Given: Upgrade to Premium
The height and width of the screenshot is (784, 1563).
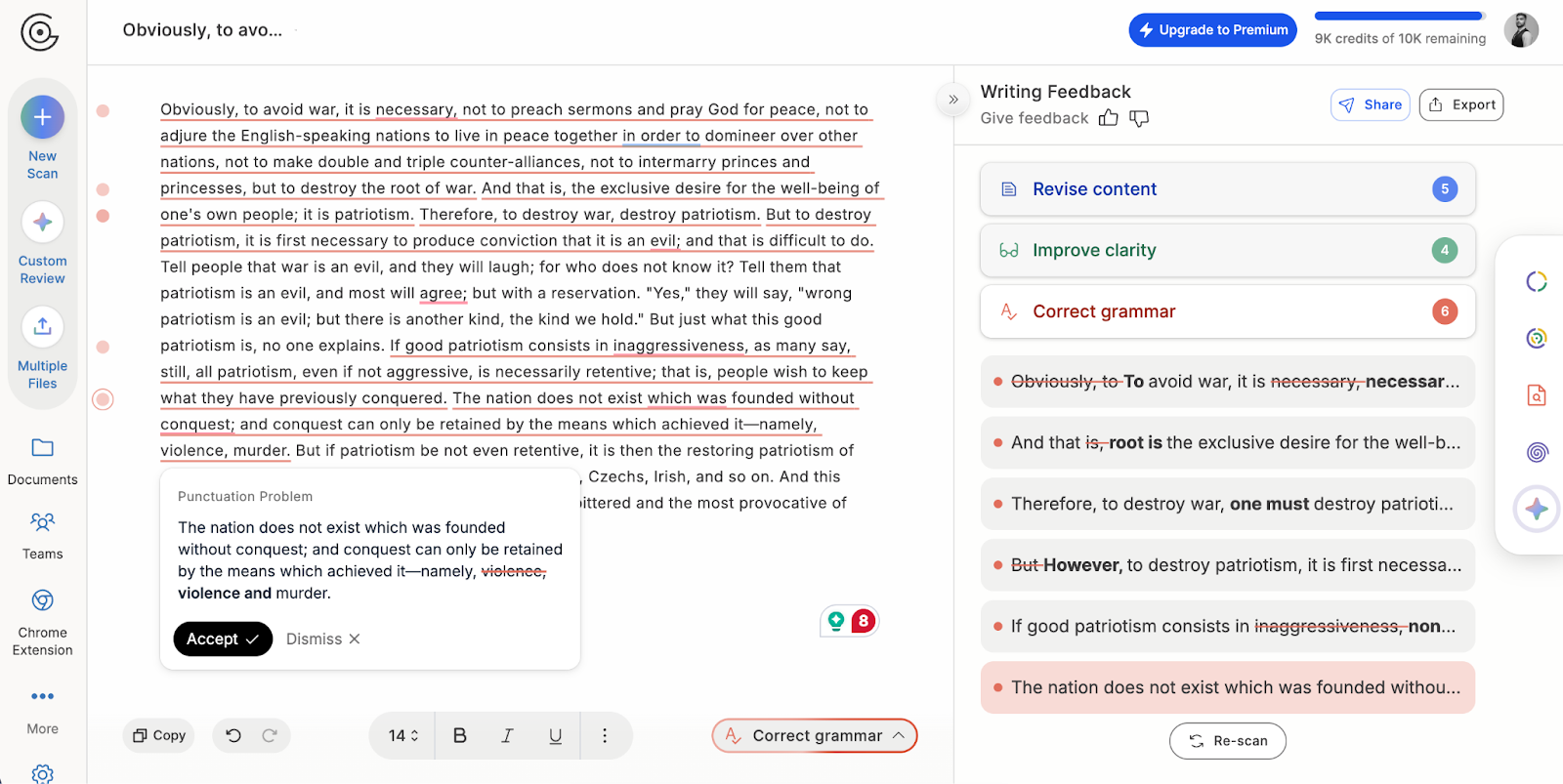Looking at the screenshot, I should pyautogui.click(x=1213, y=30).
